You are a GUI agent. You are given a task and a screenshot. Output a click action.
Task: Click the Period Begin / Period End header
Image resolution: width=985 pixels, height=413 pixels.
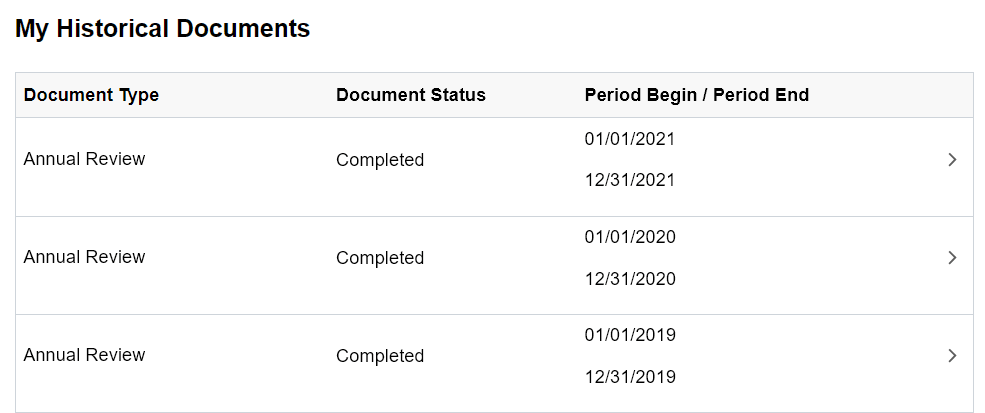tap(697, 95)
